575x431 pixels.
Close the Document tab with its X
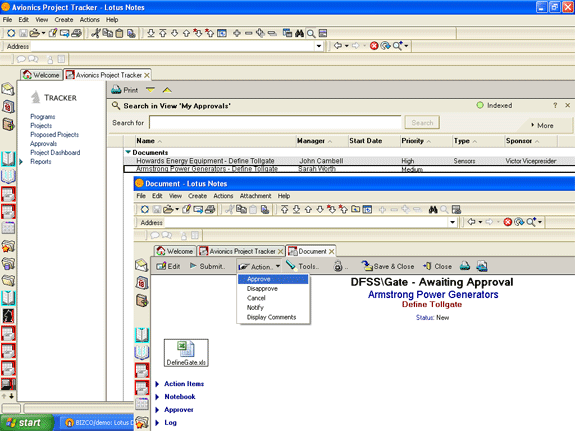pos(332,251)
